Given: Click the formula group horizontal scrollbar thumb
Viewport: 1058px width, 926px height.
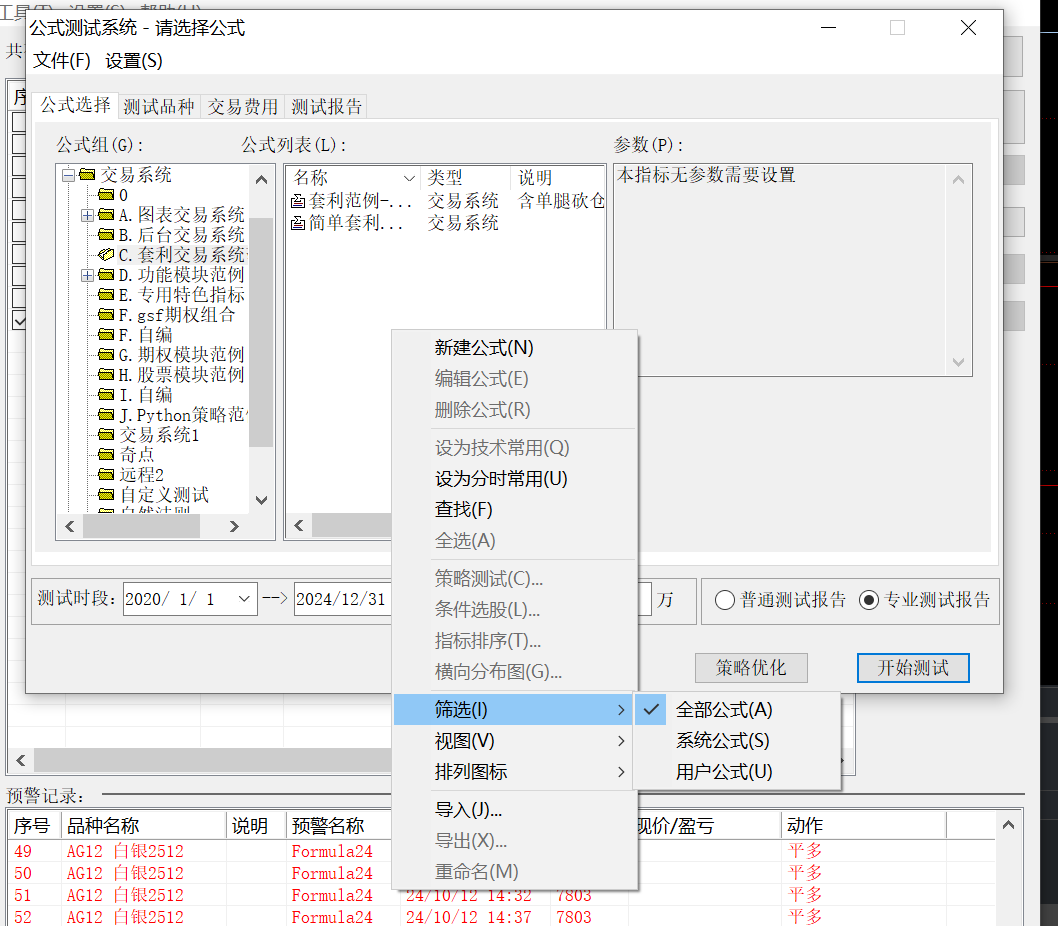Looking at the screenshot, I should [x=141, y=526].
